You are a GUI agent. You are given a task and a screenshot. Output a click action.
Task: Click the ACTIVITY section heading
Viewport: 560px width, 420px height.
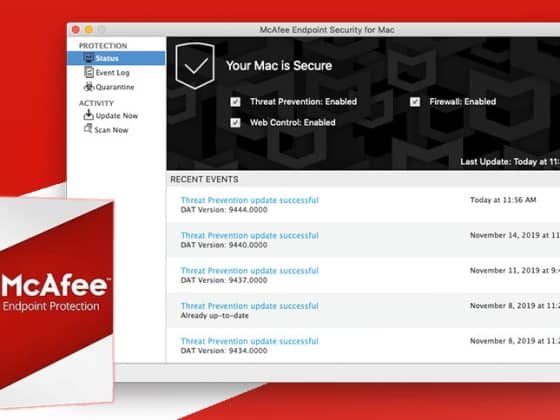tap(96, 103)
